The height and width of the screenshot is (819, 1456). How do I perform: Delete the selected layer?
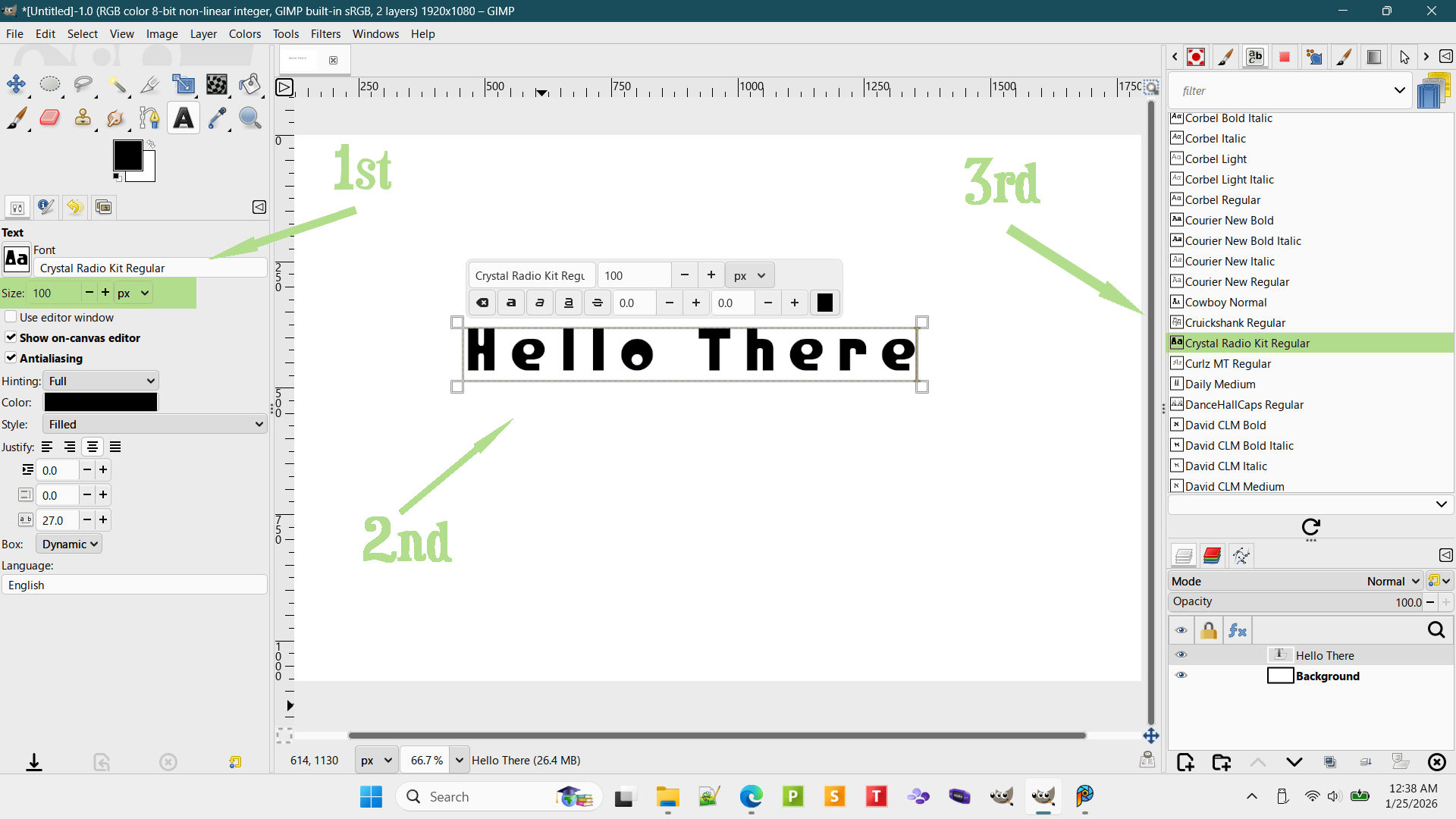pyautogui.click(x=1437, y=762)
